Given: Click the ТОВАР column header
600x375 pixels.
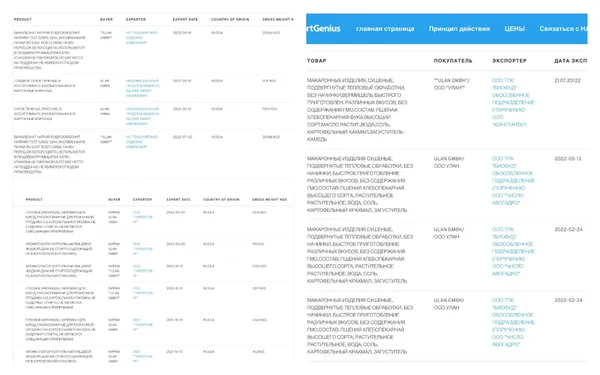Looking at the screenshot, I should pos(316,60).
